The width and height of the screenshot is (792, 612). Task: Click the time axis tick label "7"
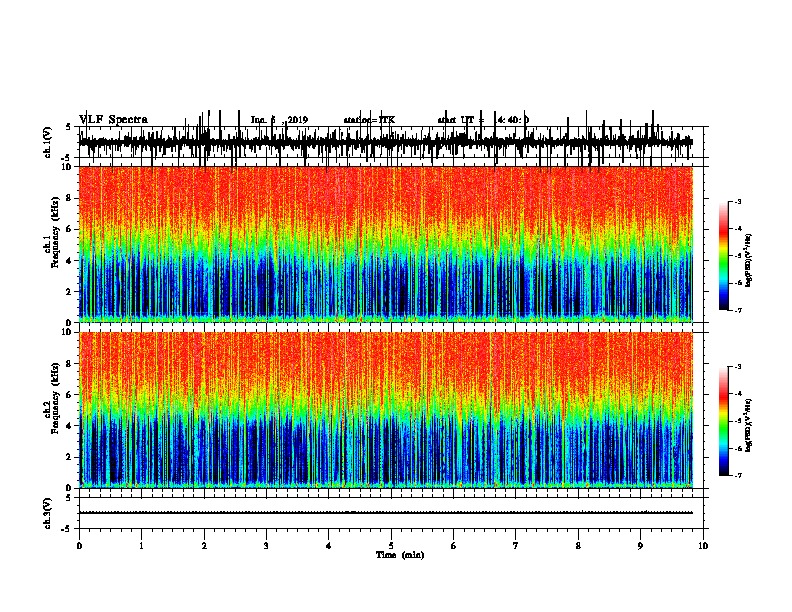click(x=516, y=546)
